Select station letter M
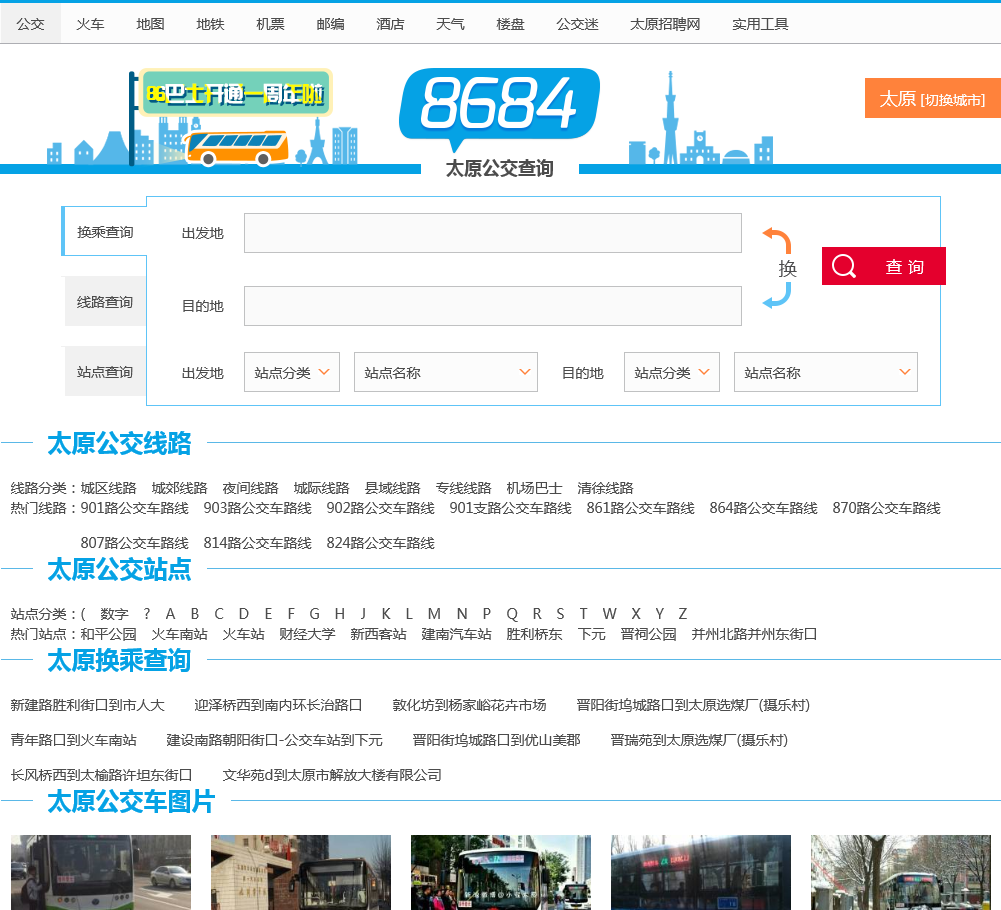Image resolution: width=1001 pixels, height=910 pixels. tap(434, 614)
